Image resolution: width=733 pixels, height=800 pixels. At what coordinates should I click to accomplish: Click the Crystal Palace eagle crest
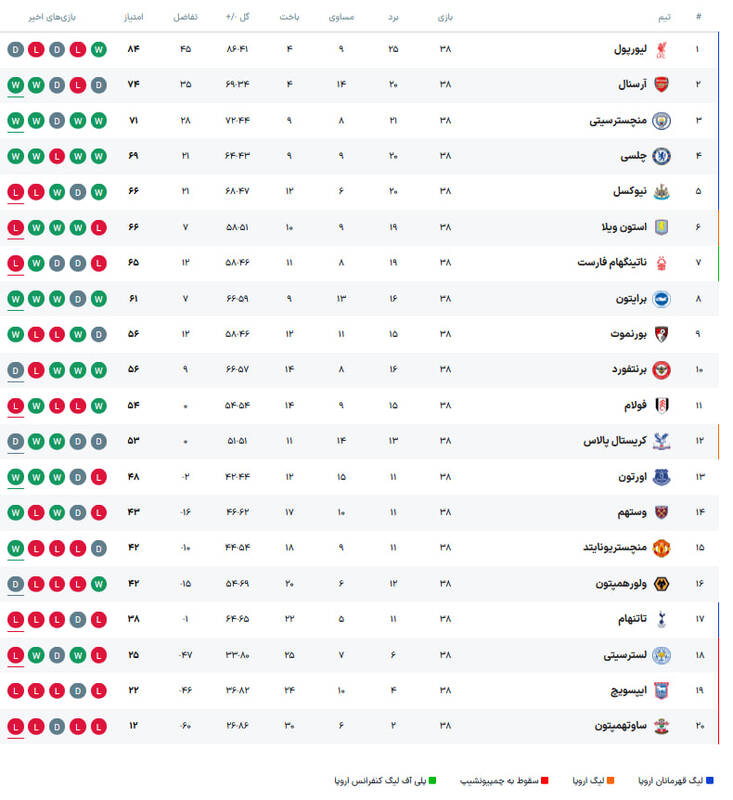click(661, 441)
